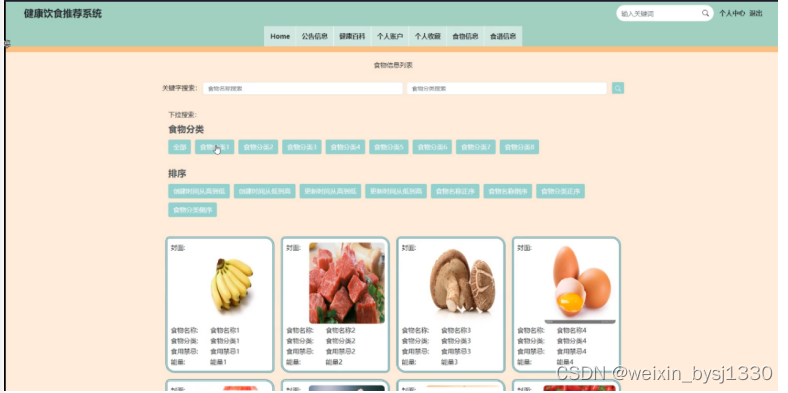Sort by 创建时间从低到高
This screenshot has width=788, height=393.
[265, 191]
